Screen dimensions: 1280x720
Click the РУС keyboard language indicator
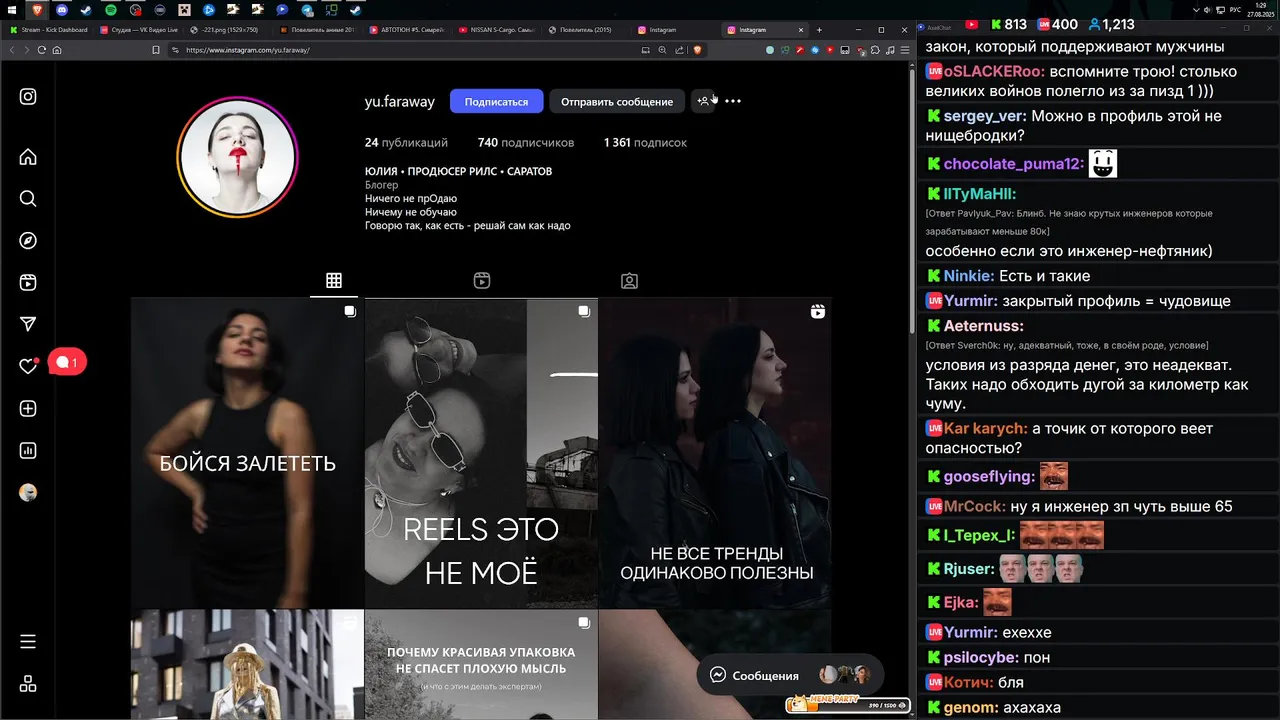(1235, 9)
